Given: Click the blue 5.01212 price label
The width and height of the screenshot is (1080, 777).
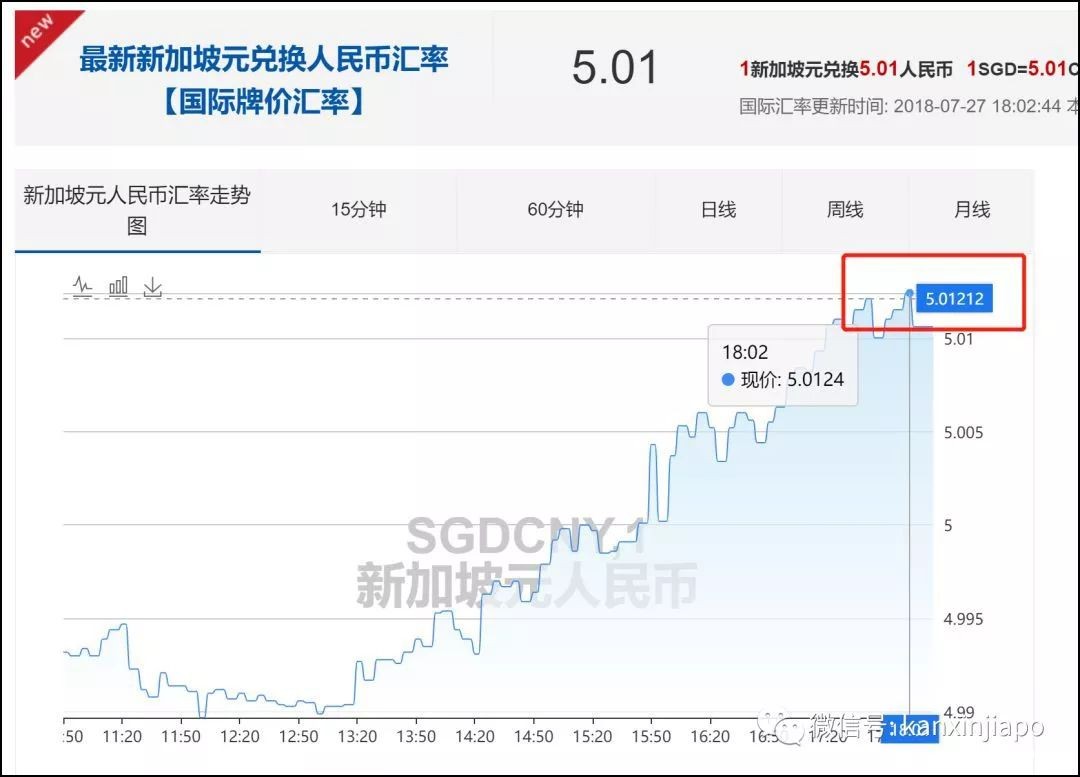Looking at the screenshot, I should point(954,298).
